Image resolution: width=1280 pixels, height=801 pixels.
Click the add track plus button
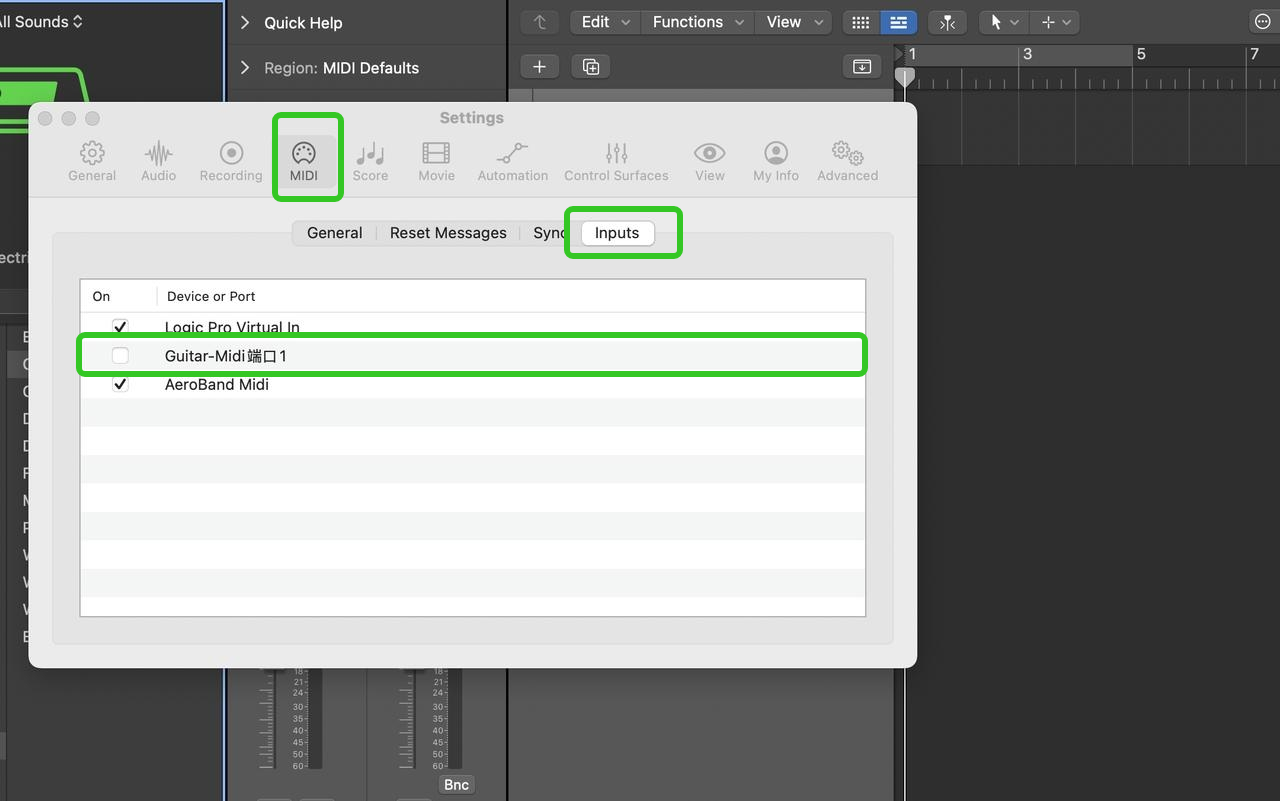[x=539, y=67]
